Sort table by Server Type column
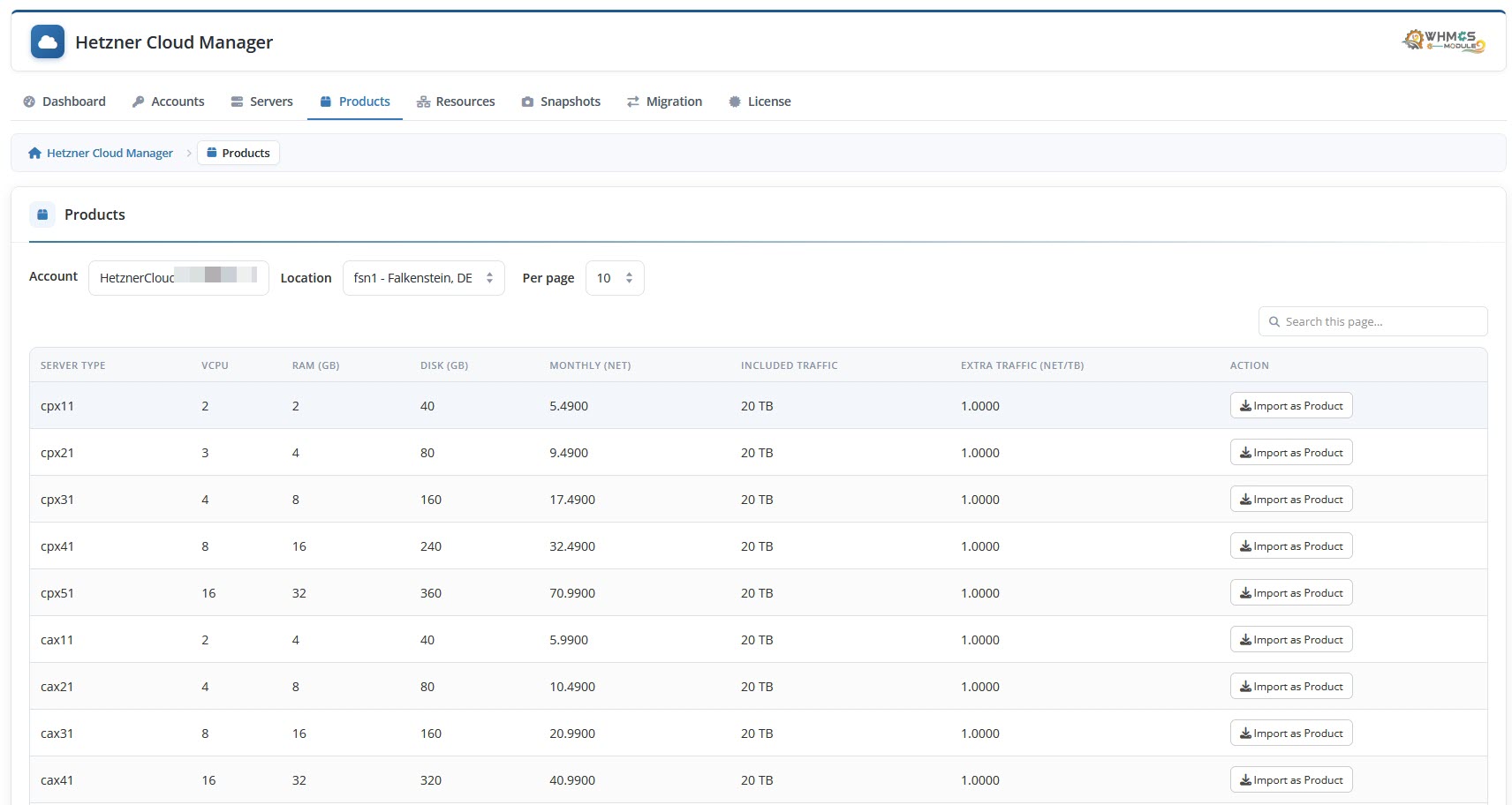Image resolution: width=1512 pixels, height=805 pixels. [x=73, y=365]
